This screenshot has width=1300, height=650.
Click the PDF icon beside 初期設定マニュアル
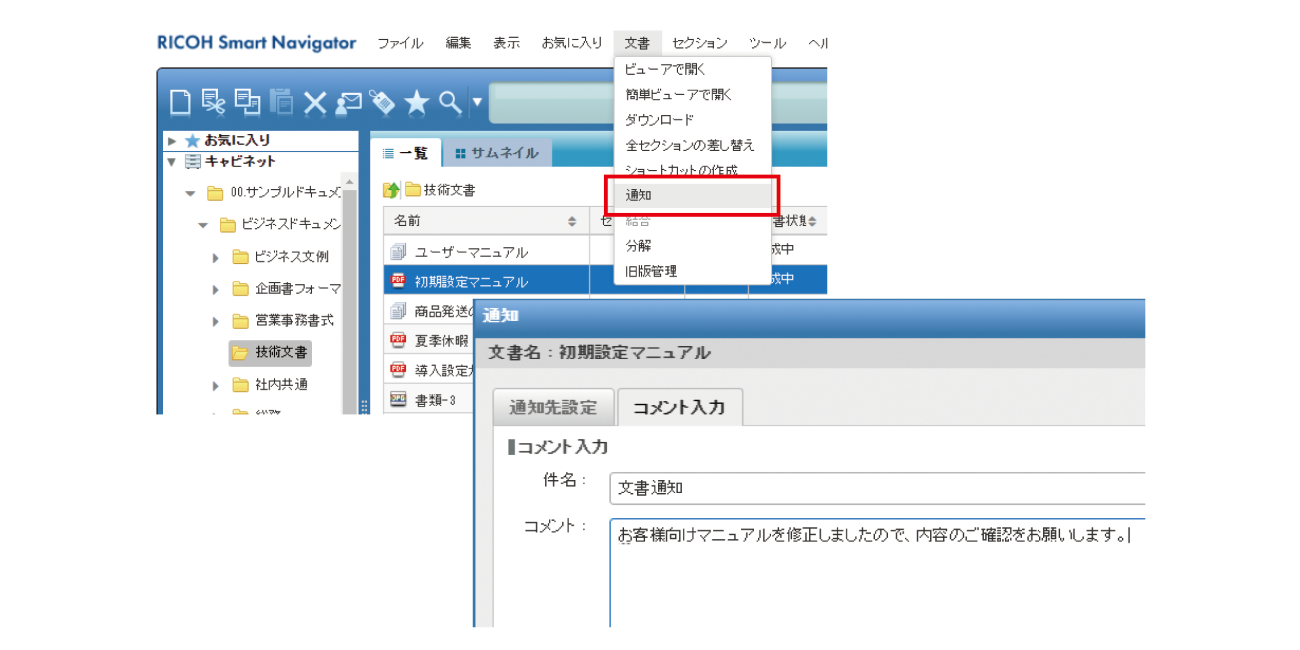click(398, 279)
